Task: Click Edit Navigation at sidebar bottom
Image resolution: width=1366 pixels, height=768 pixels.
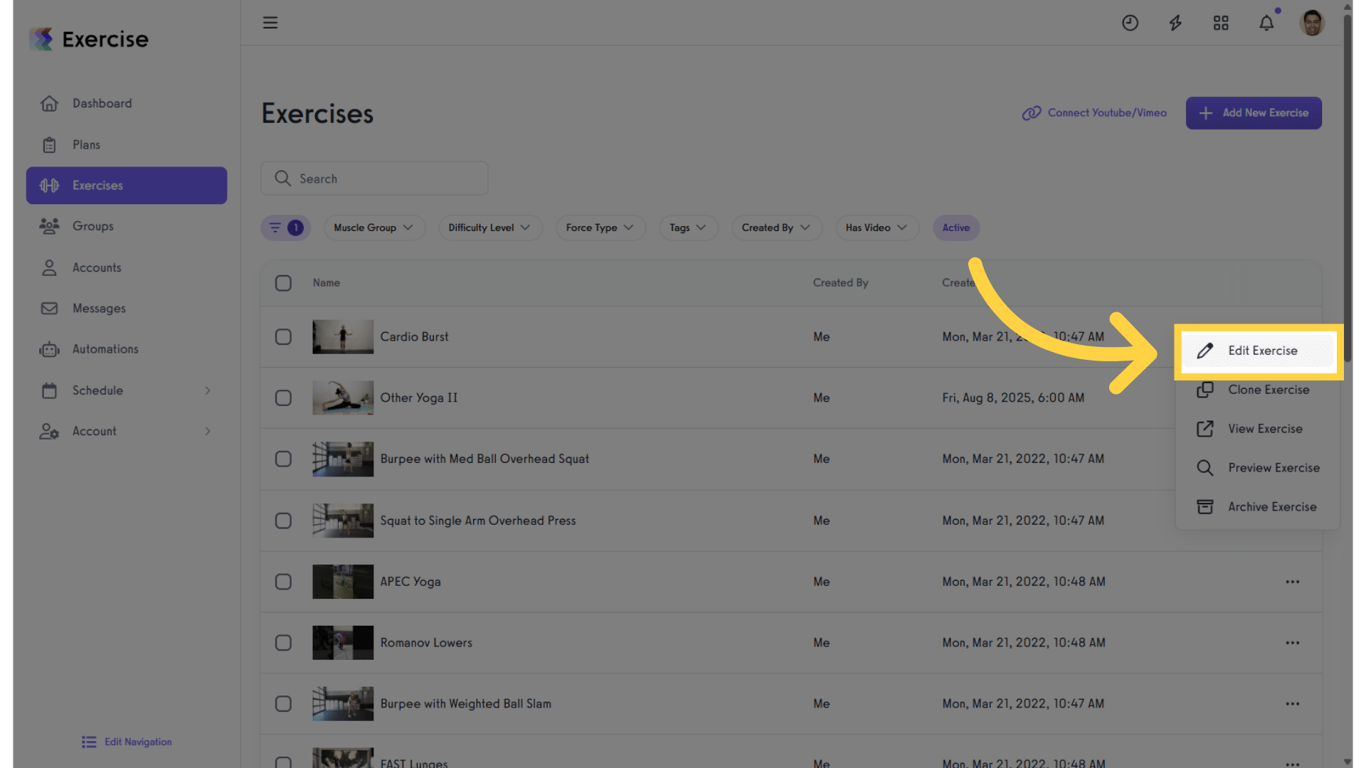Action: point(127,742)
